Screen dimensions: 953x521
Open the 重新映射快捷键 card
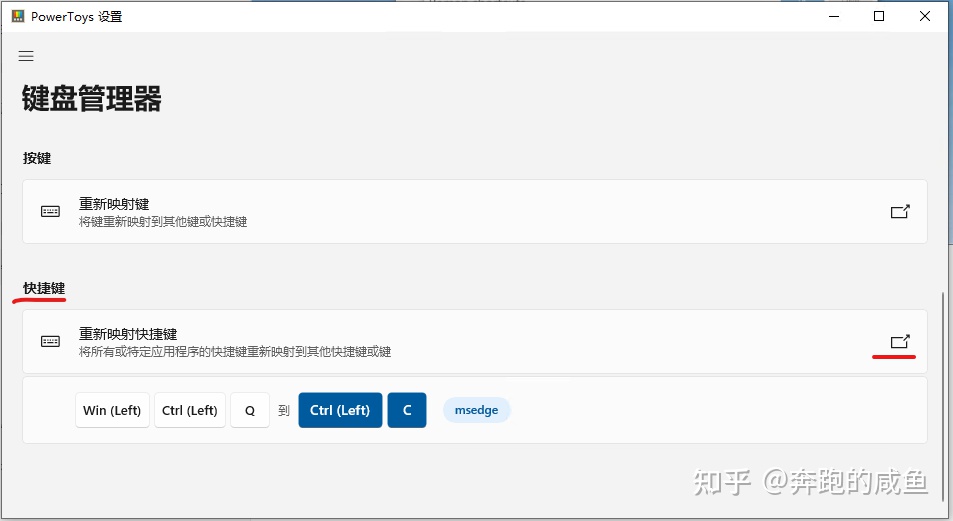pos(475,342)
